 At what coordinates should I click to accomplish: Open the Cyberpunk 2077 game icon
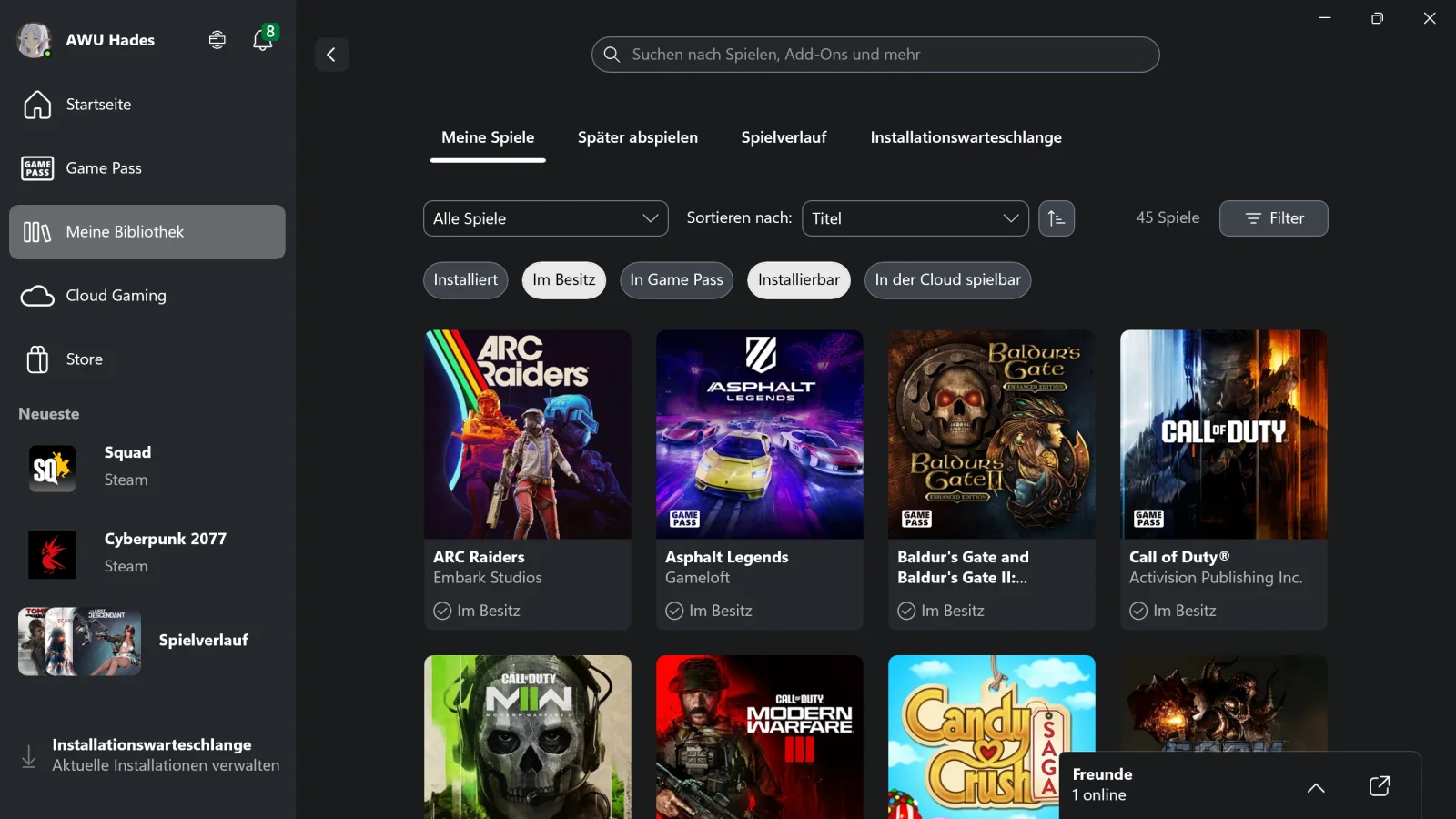[52, 555]
